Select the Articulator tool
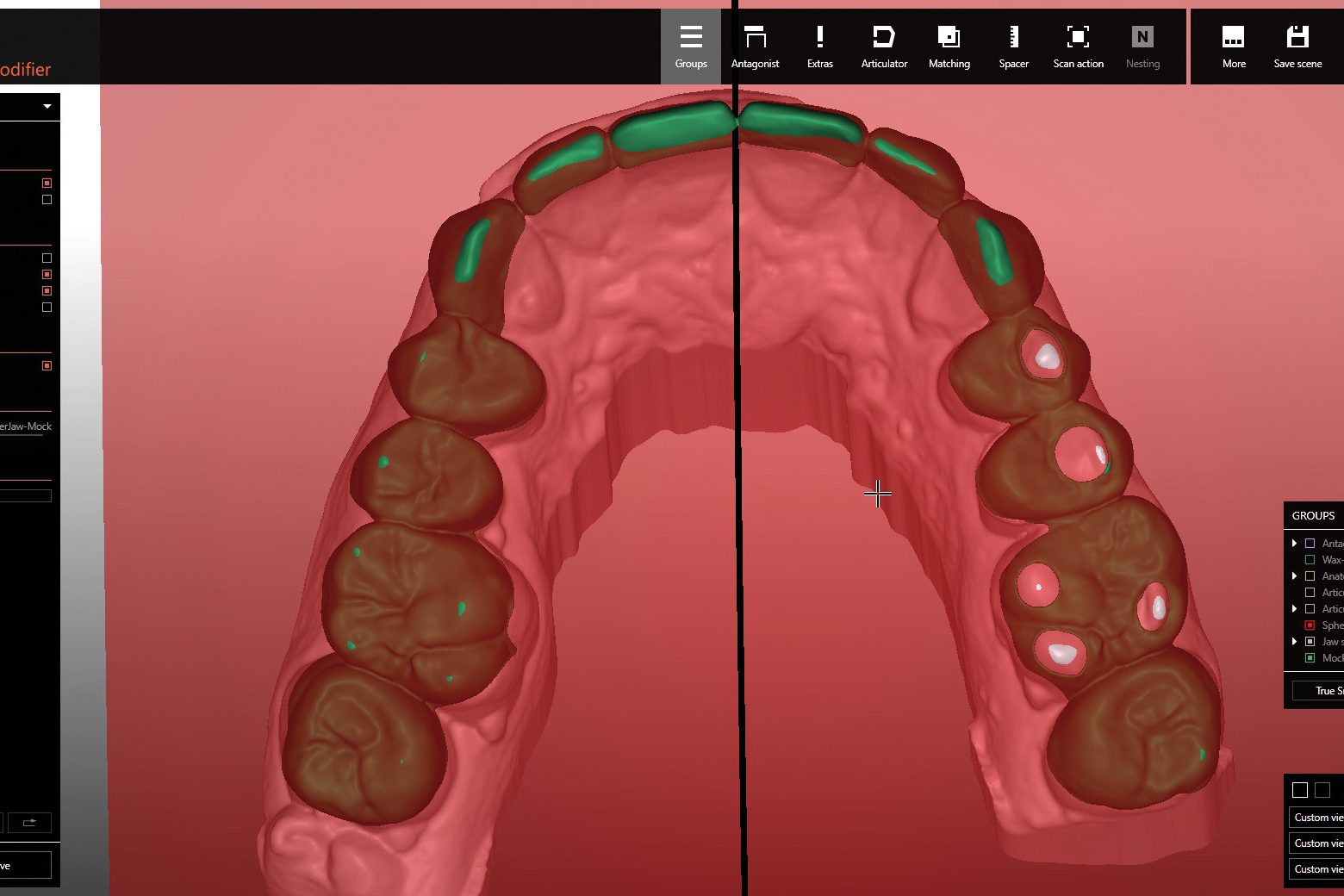This screenshot has width=1344, height=896. [884, 47]
